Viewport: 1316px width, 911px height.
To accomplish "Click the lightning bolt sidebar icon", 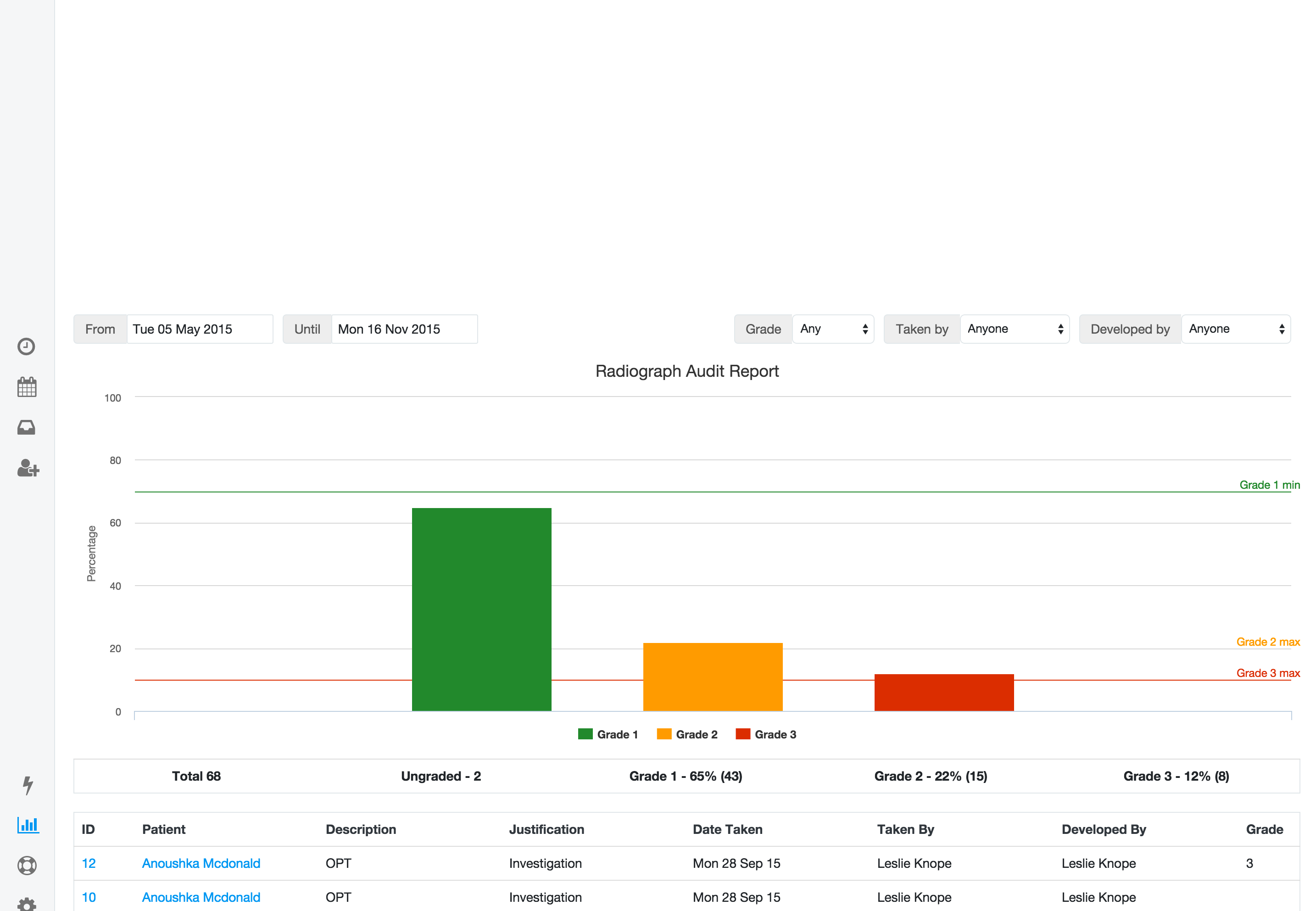I will [28, 785].
